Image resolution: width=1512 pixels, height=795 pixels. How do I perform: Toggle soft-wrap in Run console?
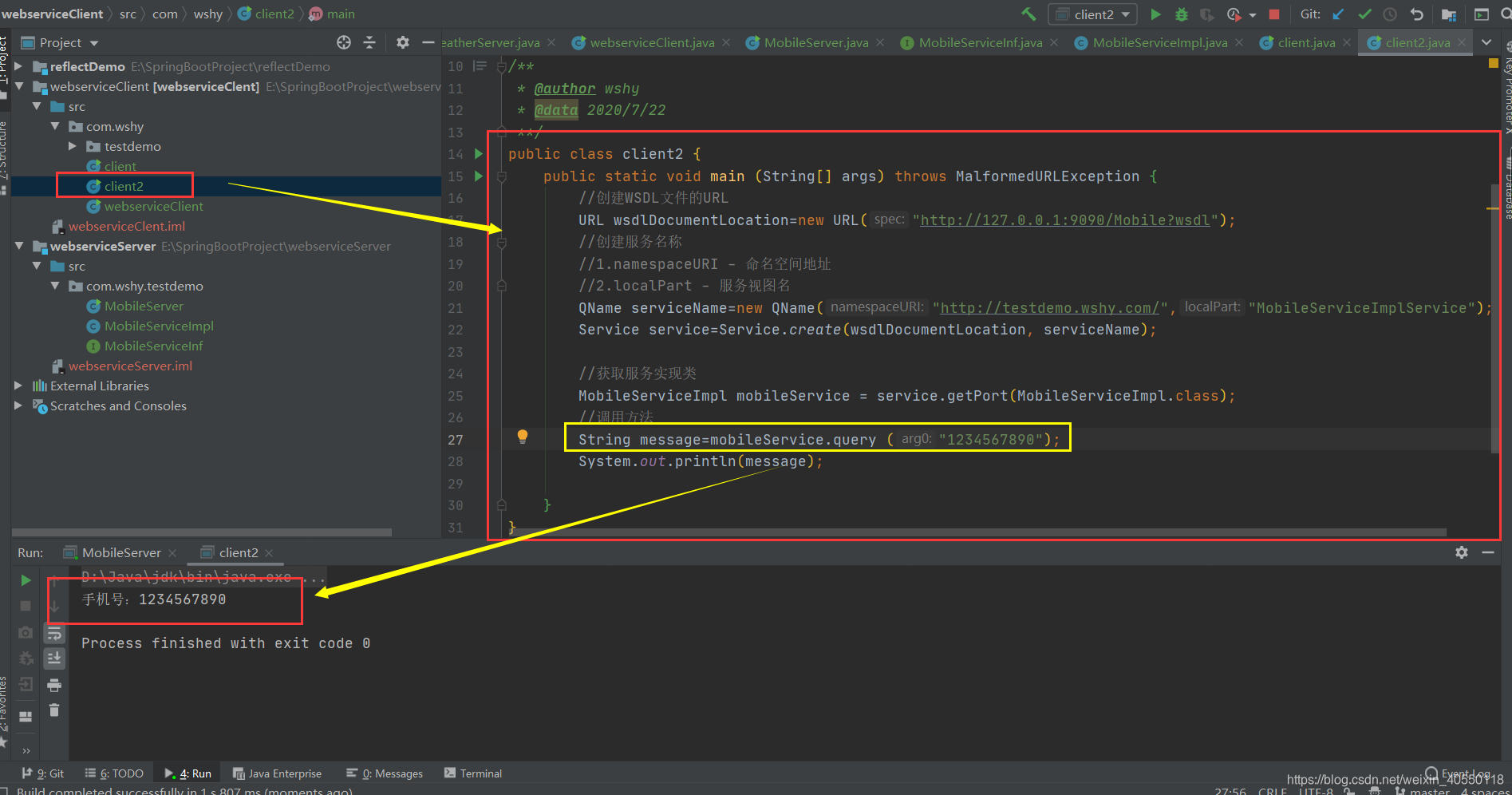click(x=54, y=633)
